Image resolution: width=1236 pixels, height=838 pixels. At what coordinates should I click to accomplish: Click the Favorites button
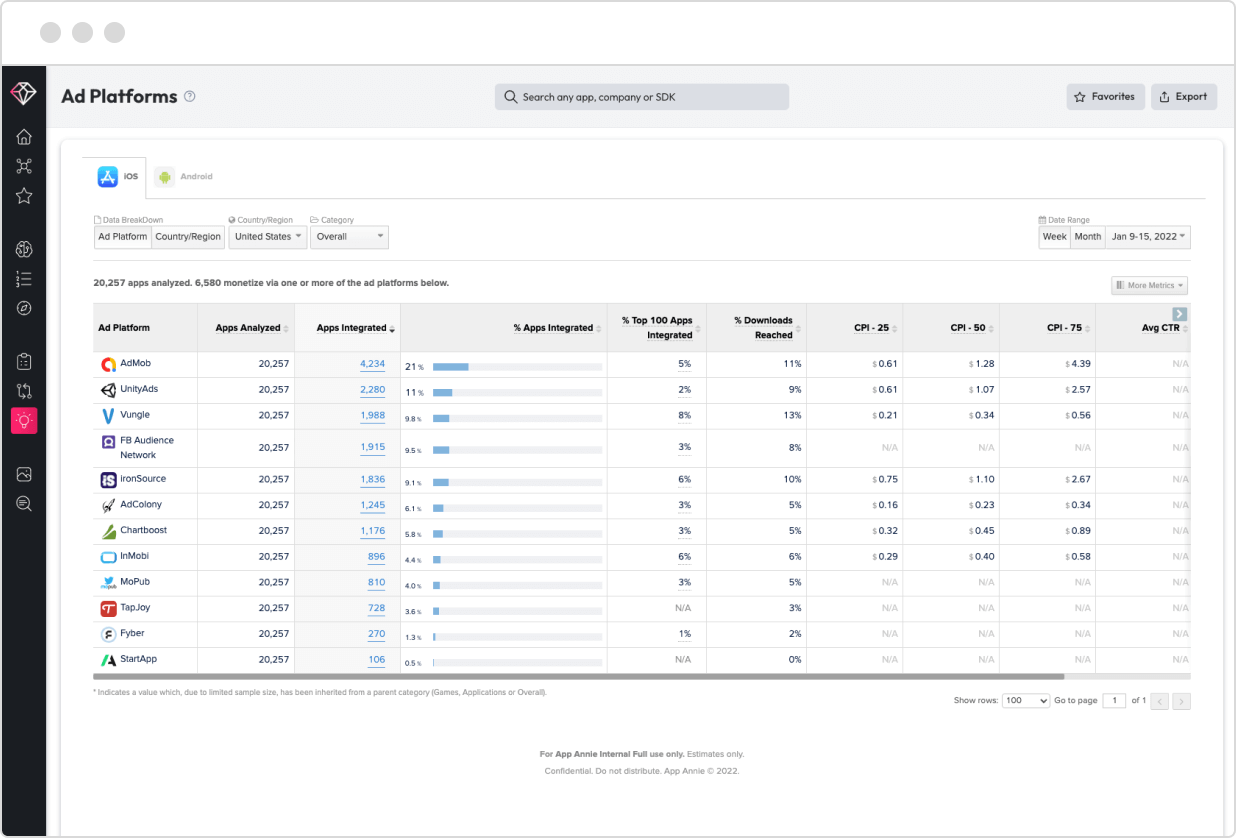point(1106,97)
